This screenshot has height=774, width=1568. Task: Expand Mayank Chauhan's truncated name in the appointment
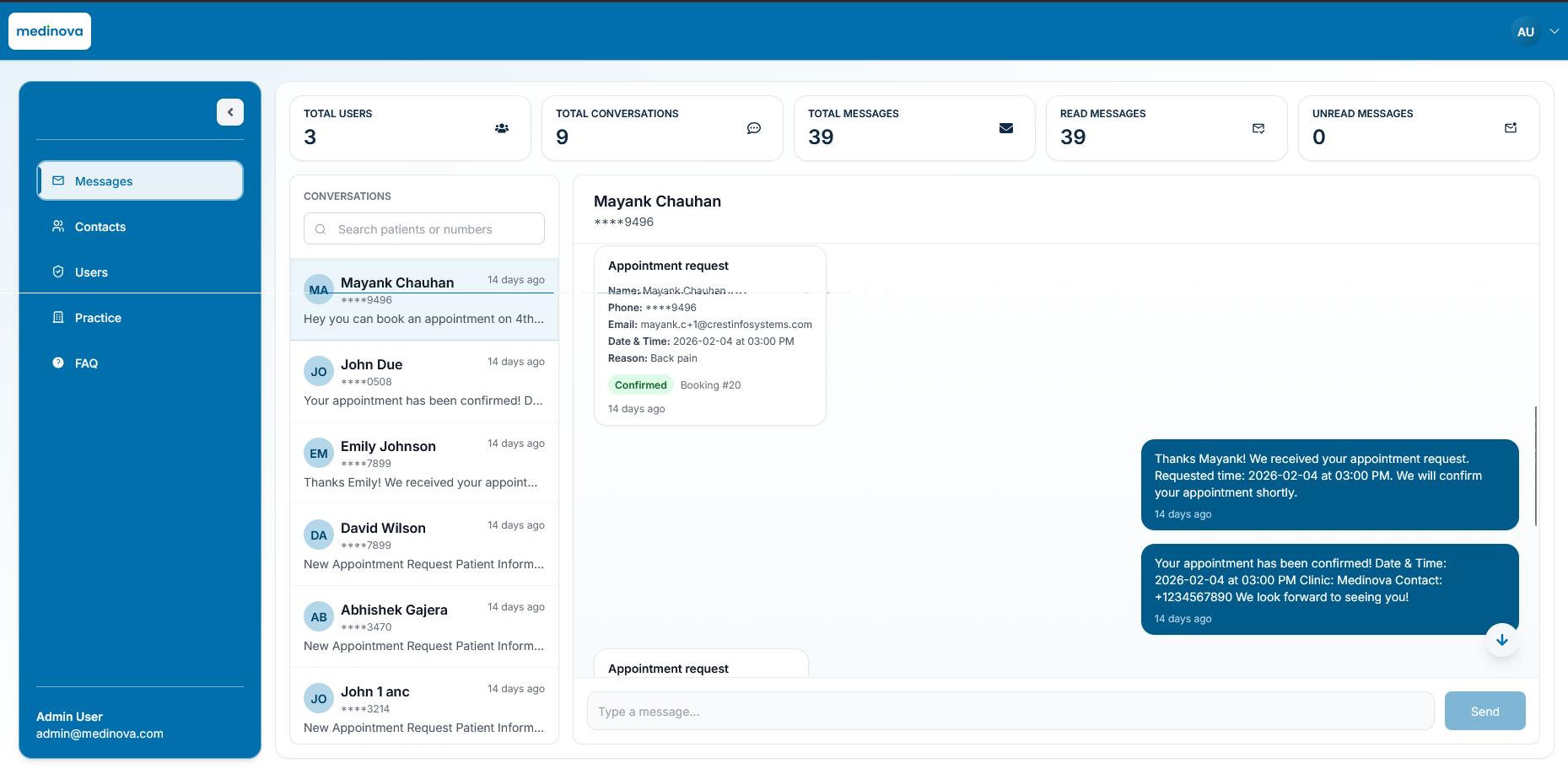[692, 290]
